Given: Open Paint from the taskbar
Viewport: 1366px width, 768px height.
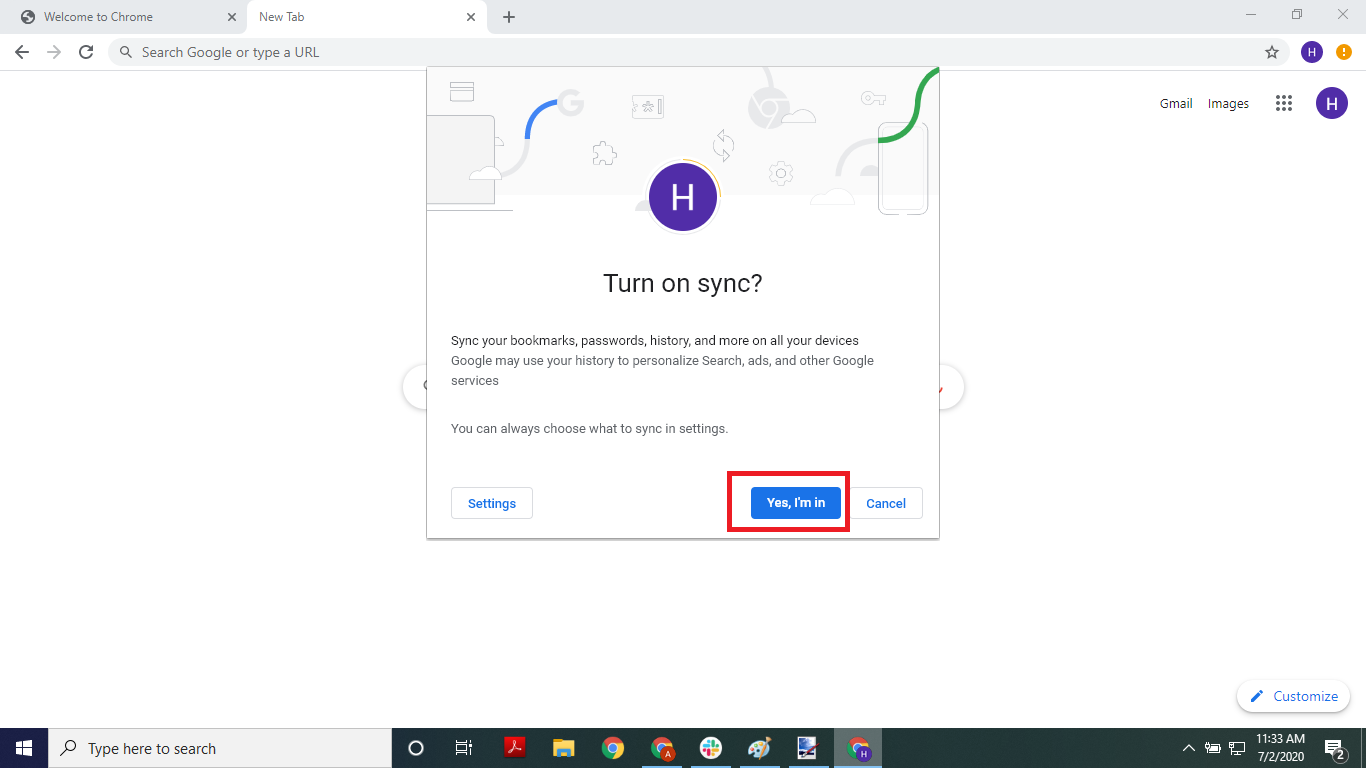Looking at the screenshot, I should (759, 748).
